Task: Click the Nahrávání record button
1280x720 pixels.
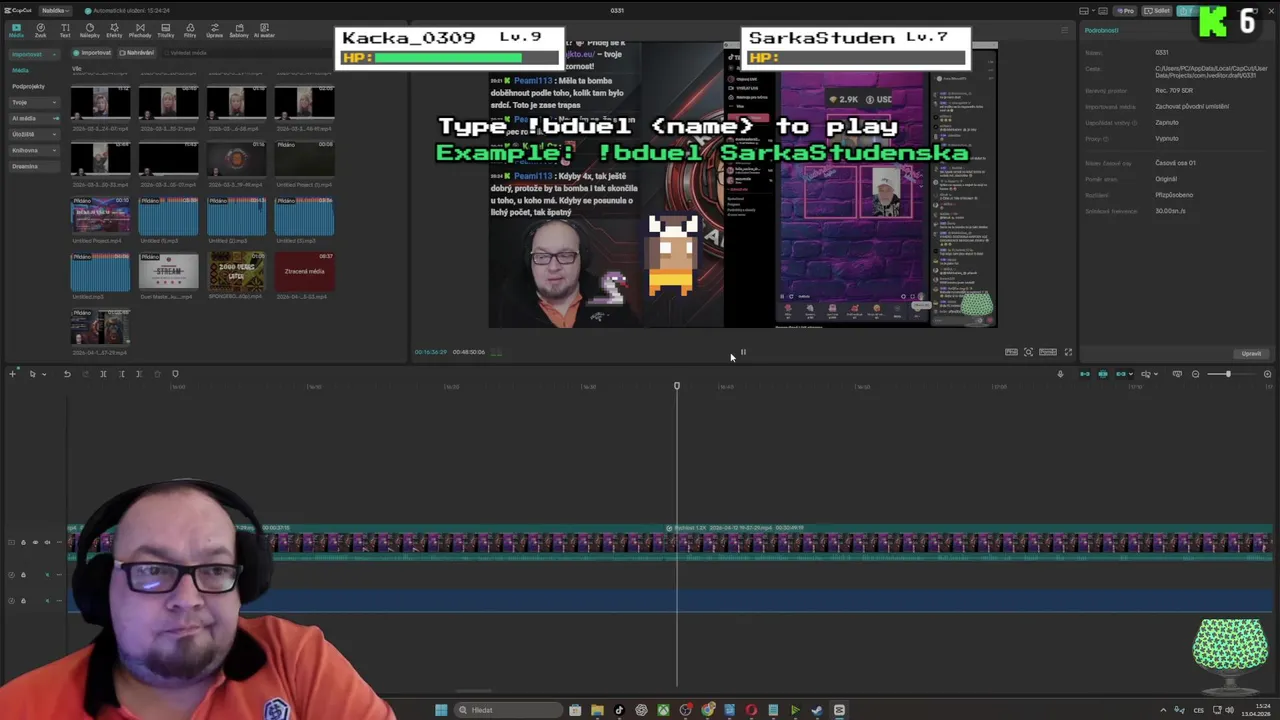Action: tap(137, 53)
